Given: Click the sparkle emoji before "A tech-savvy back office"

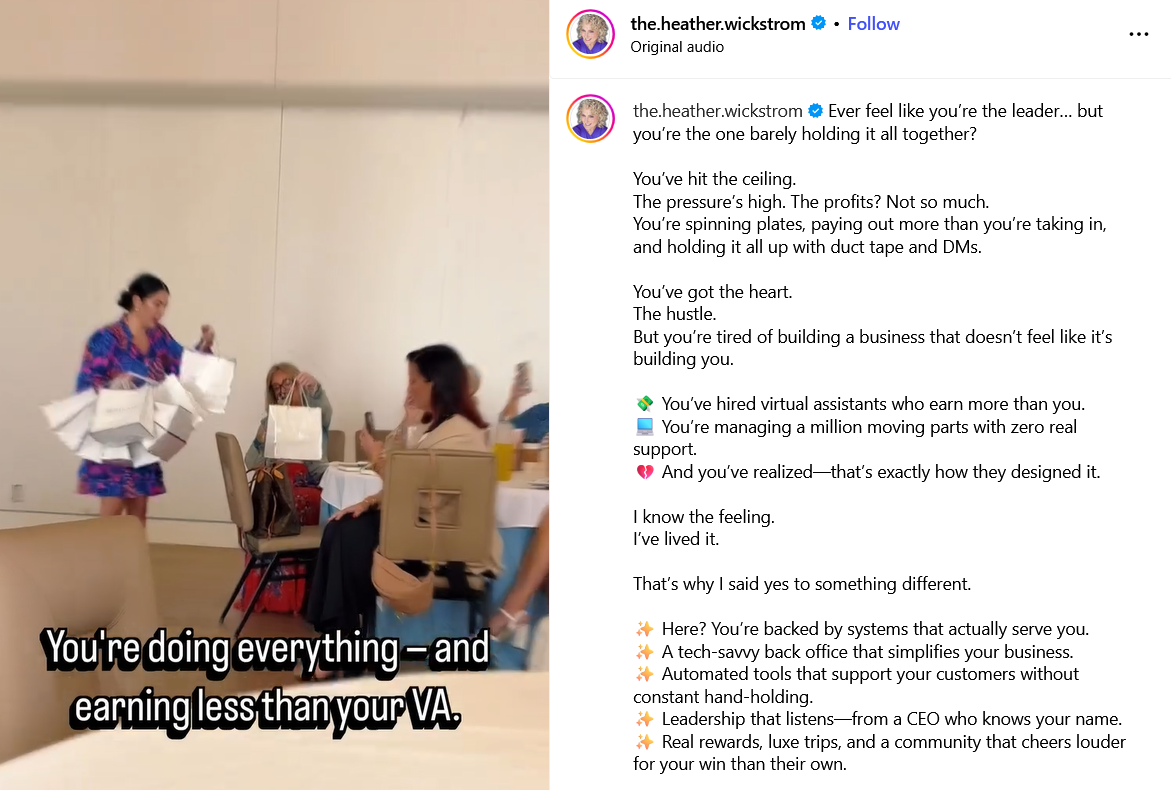Looking at the screenshot, I should click(x=644, y=652).
